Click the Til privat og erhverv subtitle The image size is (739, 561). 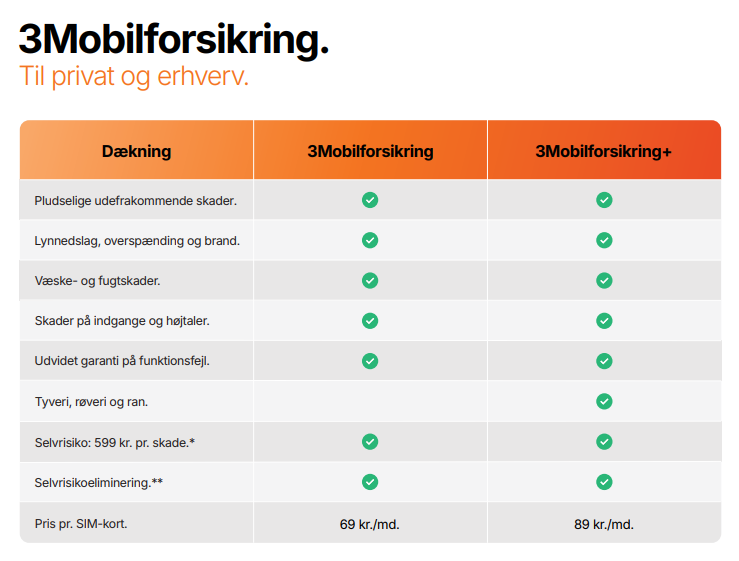pyautogui.click(x=134, y=77)
